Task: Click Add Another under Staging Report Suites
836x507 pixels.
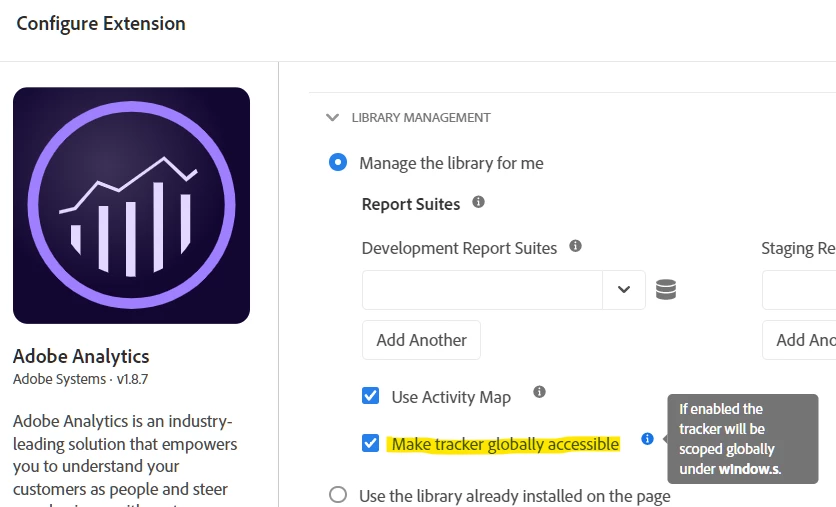Action: pos(799,340)
